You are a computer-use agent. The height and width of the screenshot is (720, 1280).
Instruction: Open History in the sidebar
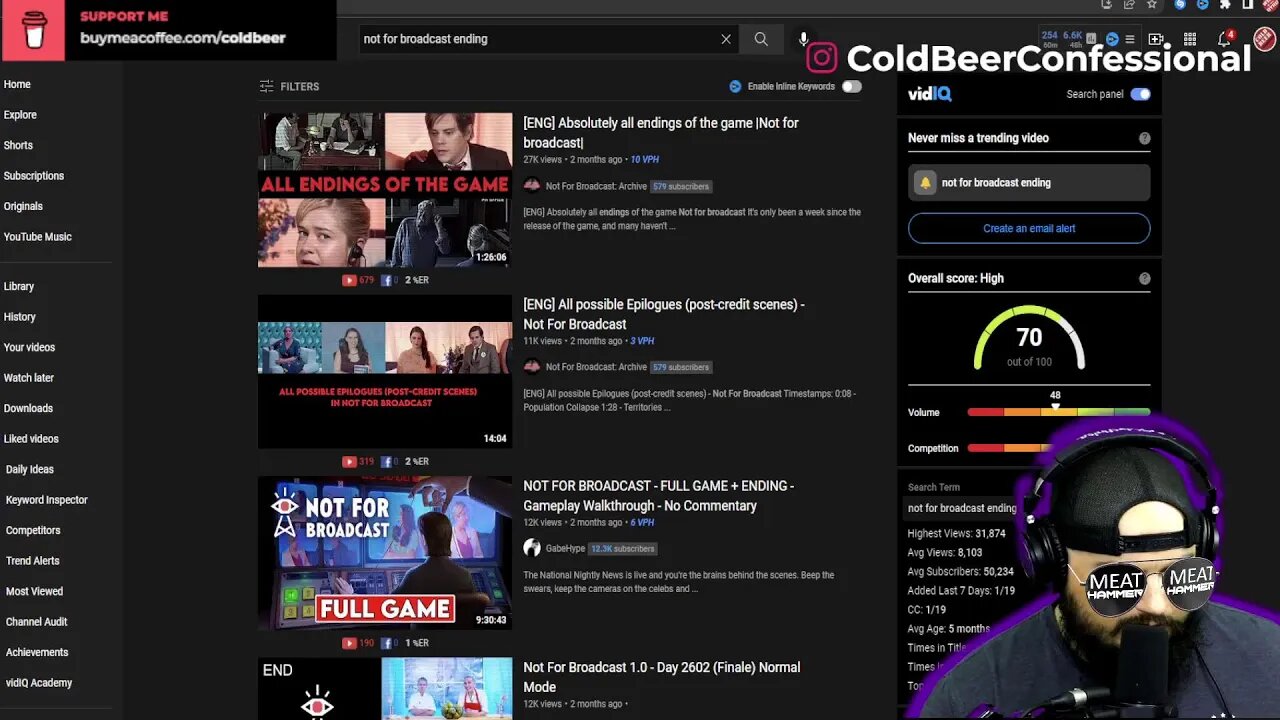pos(20,317)
